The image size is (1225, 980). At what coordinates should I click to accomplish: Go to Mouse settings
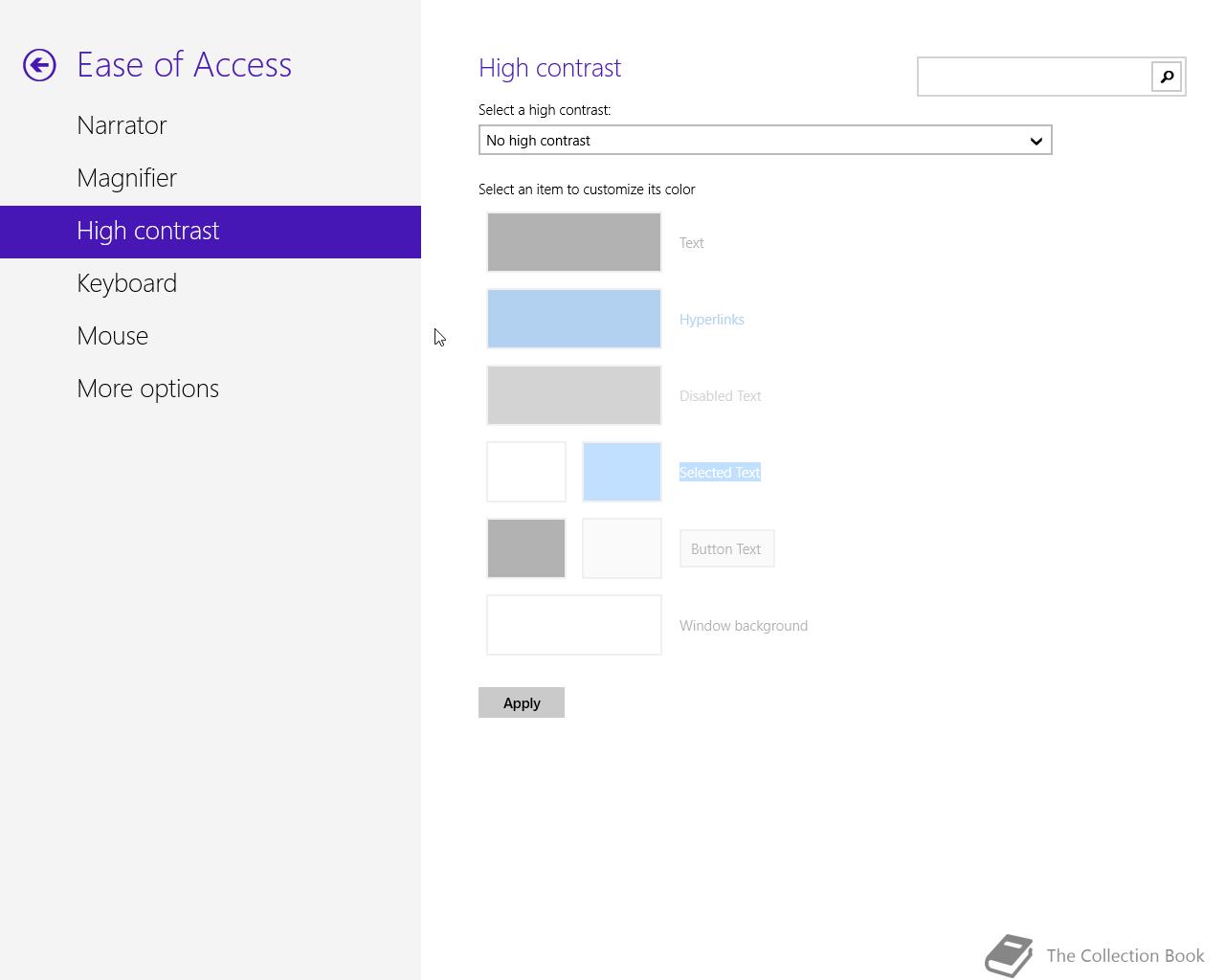tap(211, 336)
